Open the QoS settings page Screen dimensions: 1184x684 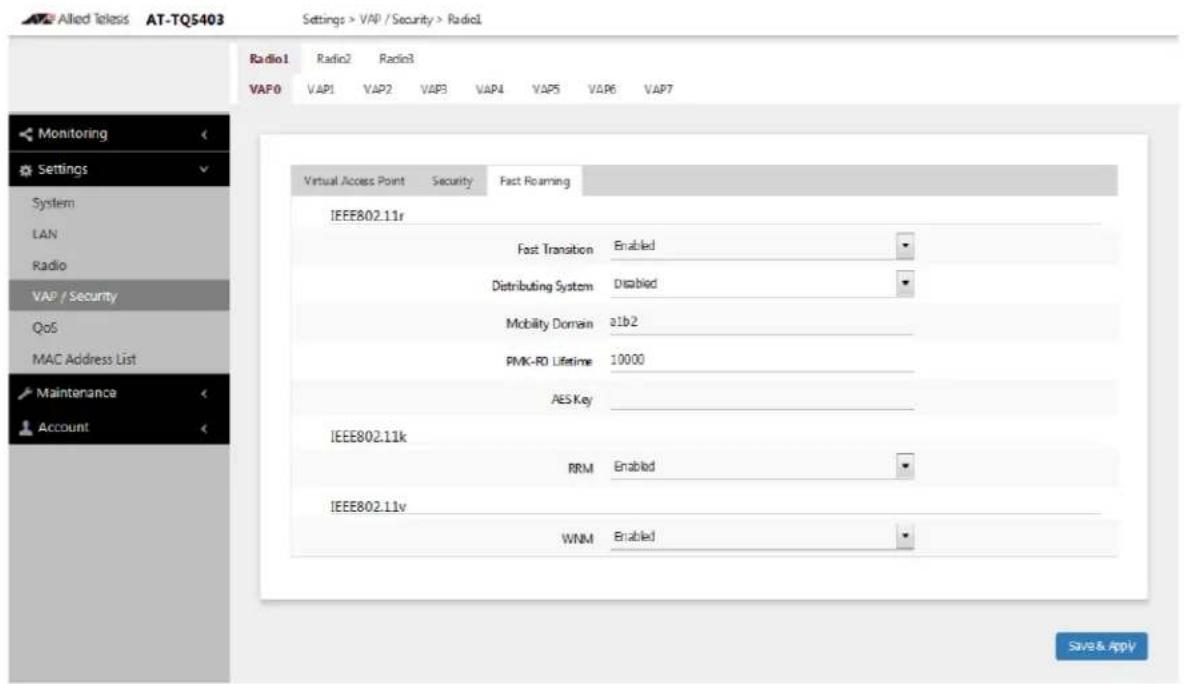coord(119,328)
